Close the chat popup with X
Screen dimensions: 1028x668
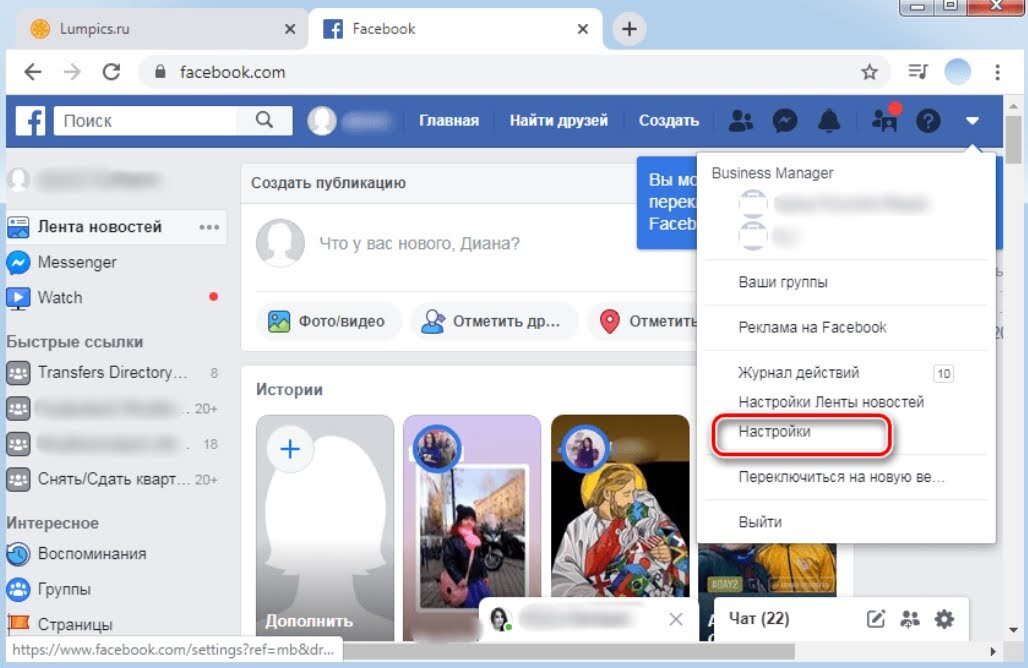point(676,619)
